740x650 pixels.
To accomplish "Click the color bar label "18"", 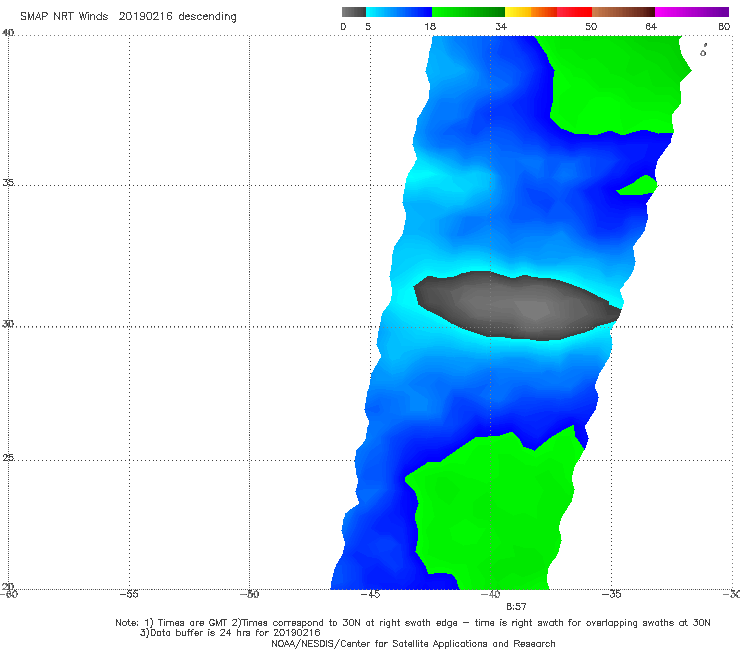I will (x=430, y=26).
